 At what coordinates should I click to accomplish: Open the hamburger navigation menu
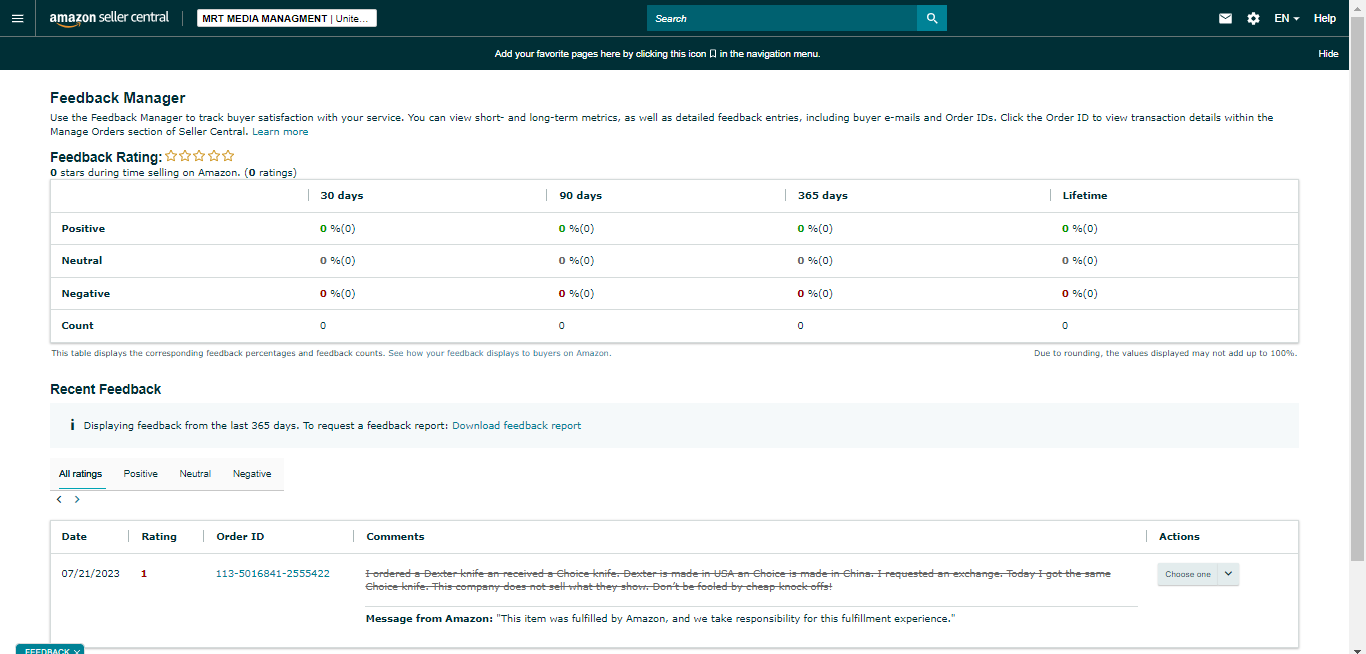[17, 18]
